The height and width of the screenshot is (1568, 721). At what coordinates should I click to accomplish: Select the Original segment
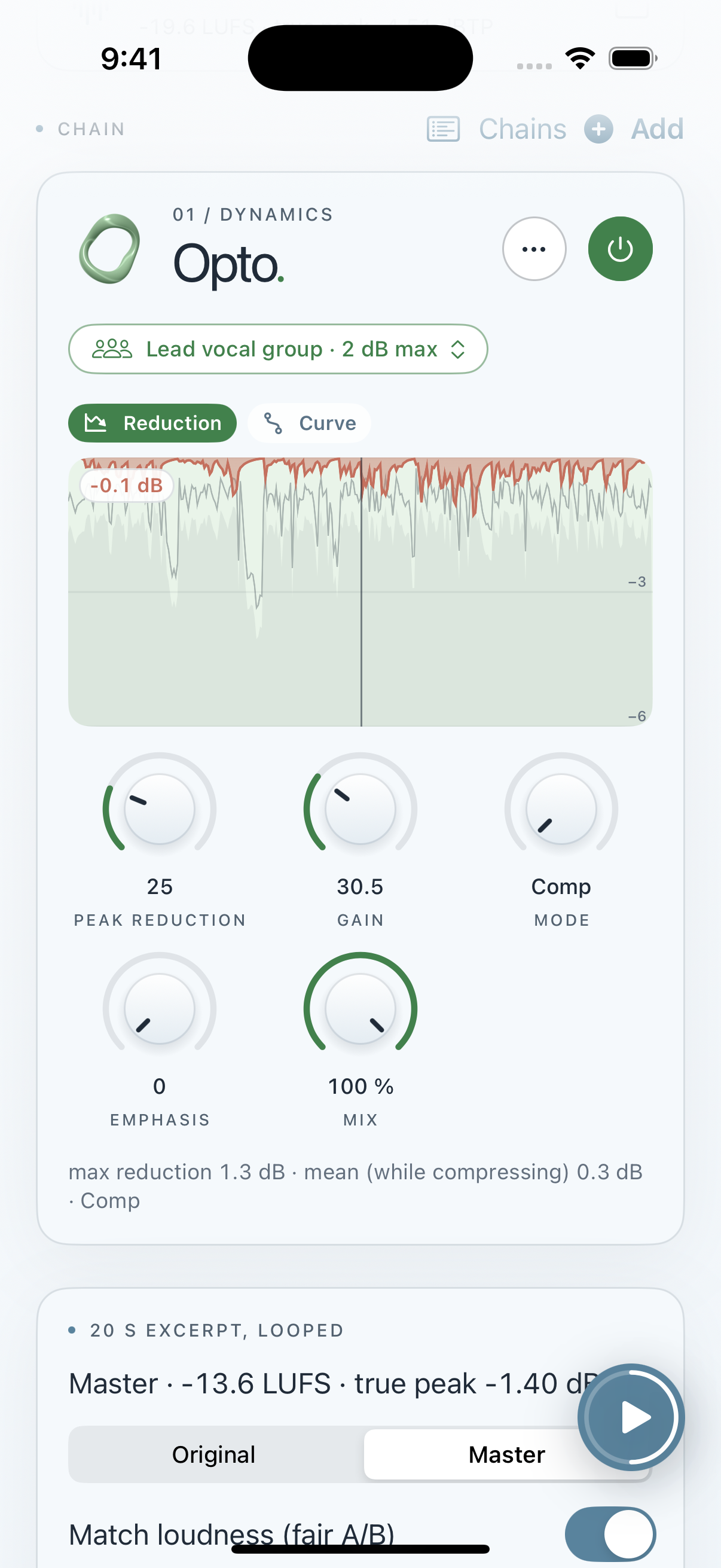(x=213, y=1455)
